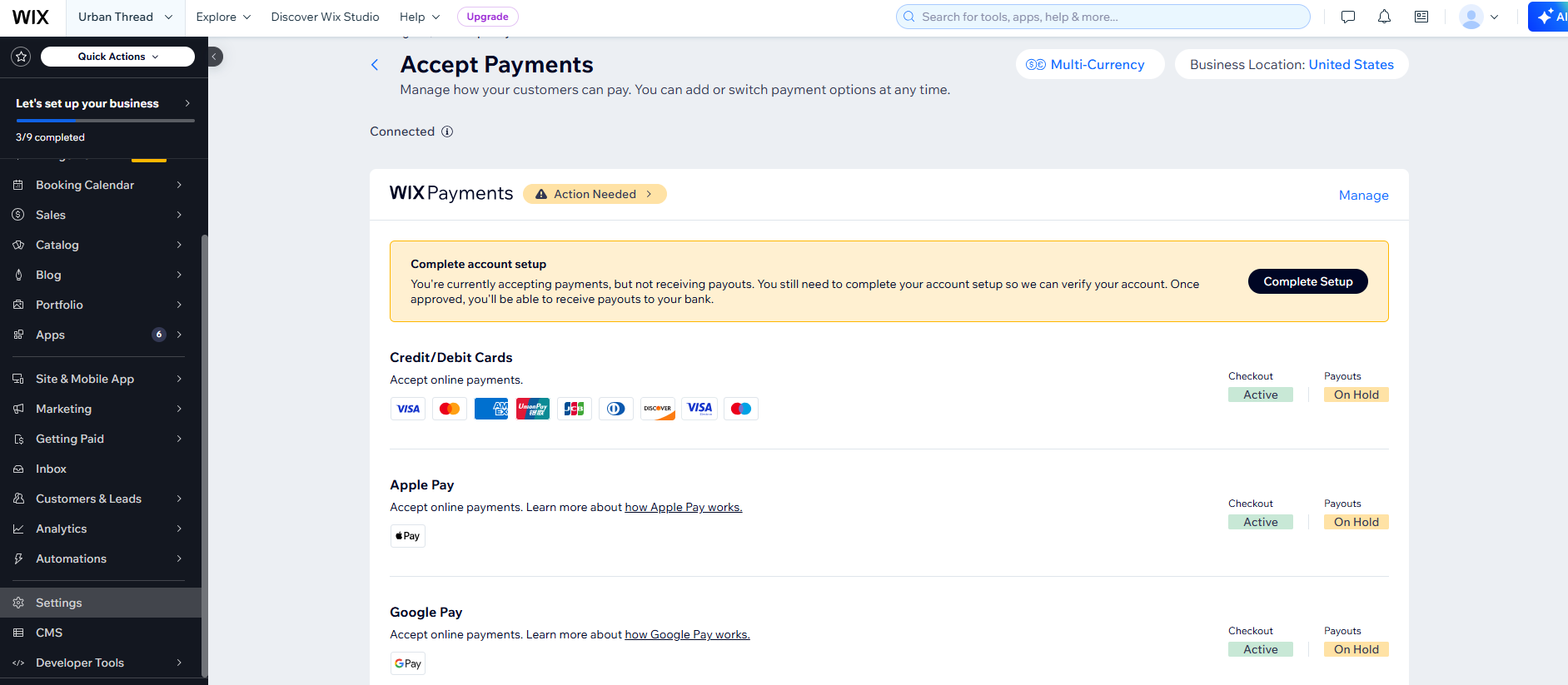Click the Wix logo
Screen dimensions: 1568x685
tap(31, 17)
